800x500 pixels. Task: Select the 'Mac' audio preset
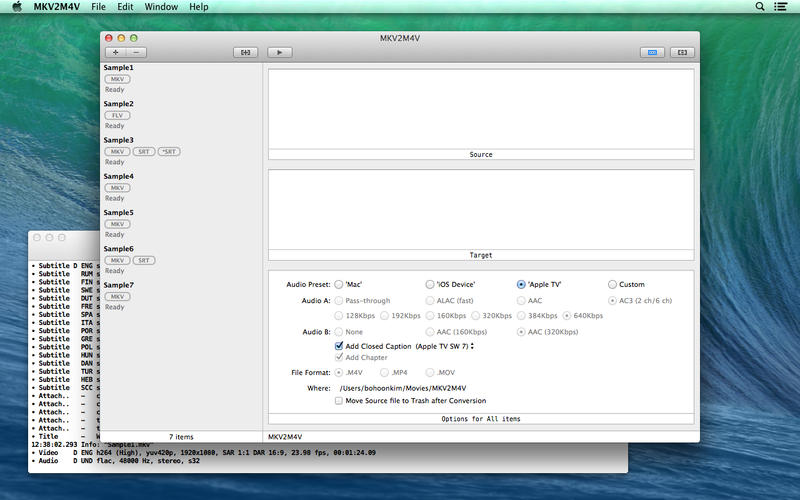(338, 284)
